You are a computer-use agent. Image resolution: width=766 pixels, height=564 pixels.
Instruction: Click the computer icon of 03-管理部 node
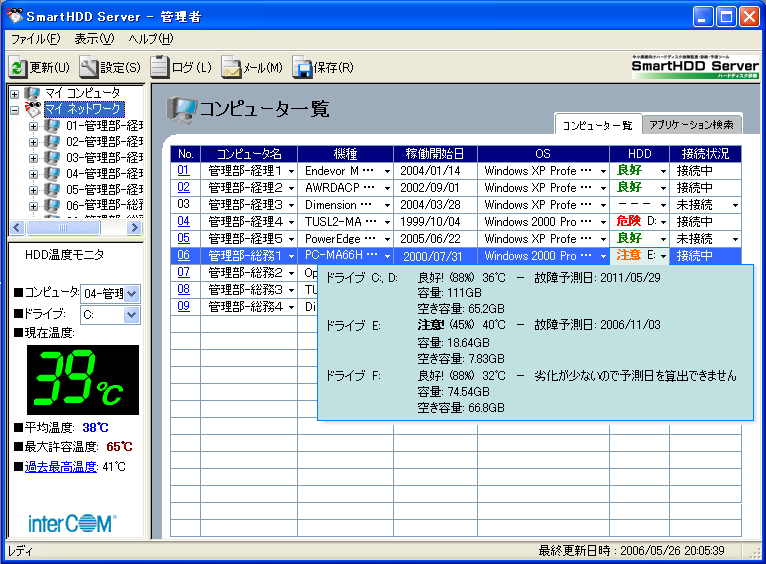(x=51, y=158)
